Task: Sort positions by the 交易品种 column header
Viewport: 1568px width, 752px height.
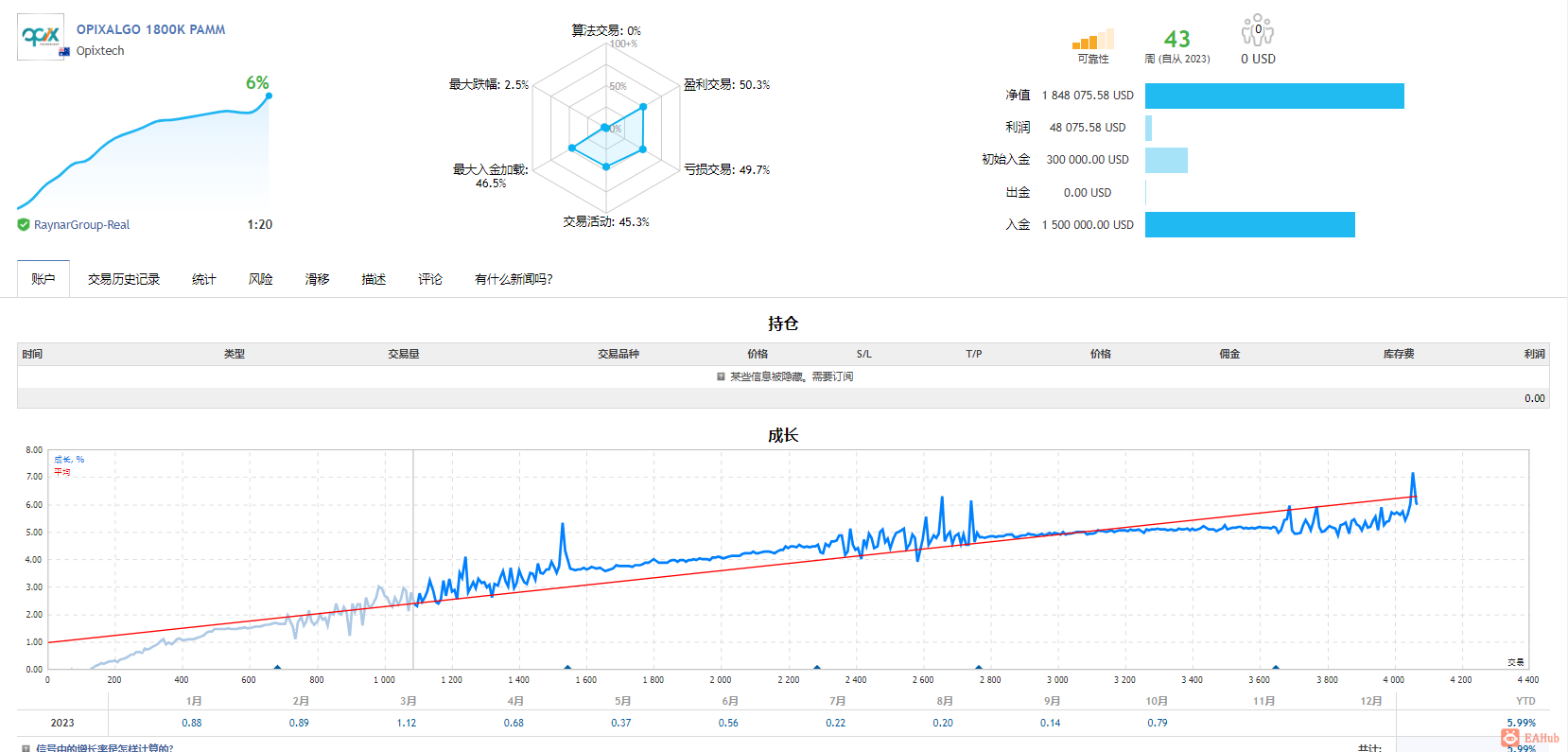Action: [x=618, y=354]
